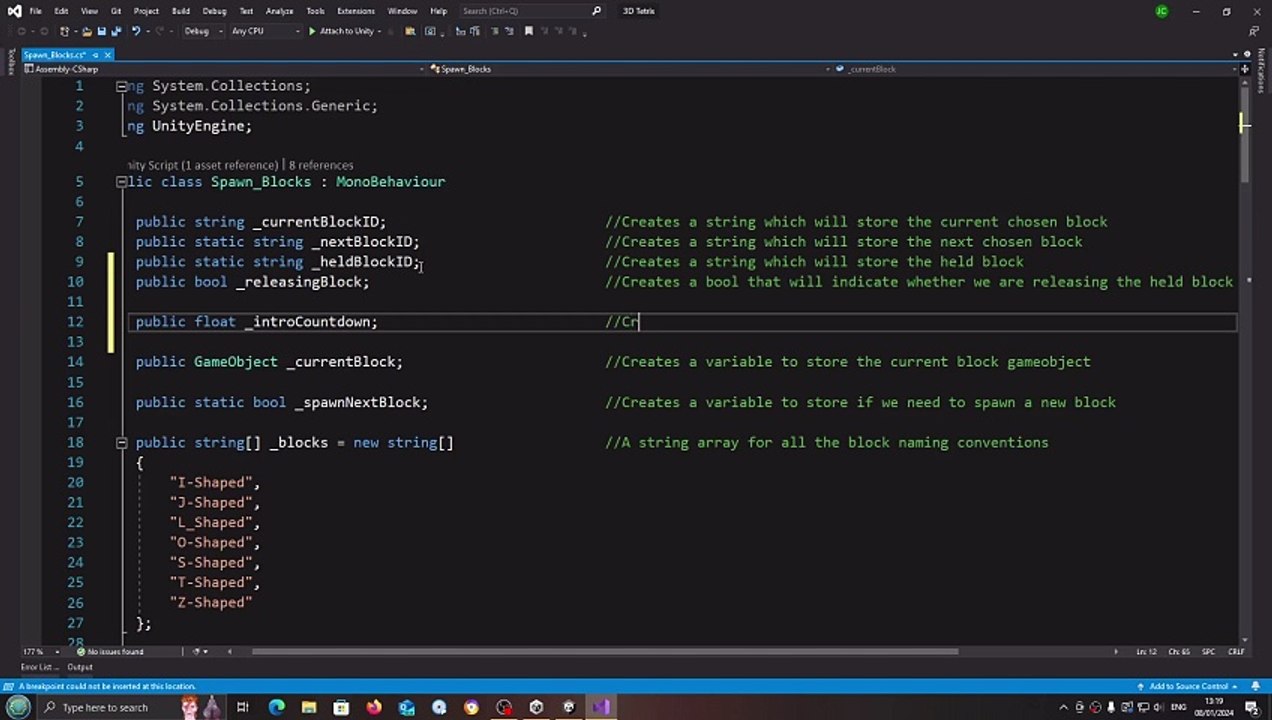The width and height of the screenshot is (1272, 720).
Task: Click the SPC indentation indicator
Action: tap(1208, 651)
